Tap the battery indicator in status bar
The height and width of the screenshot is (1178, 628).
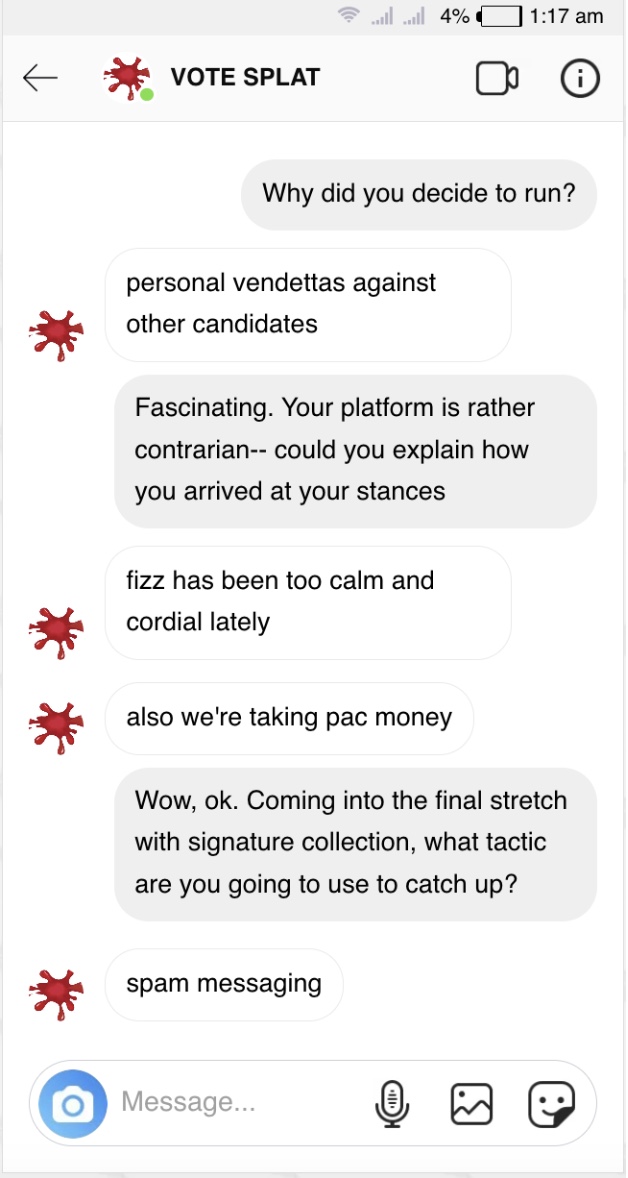coord(502,16)
